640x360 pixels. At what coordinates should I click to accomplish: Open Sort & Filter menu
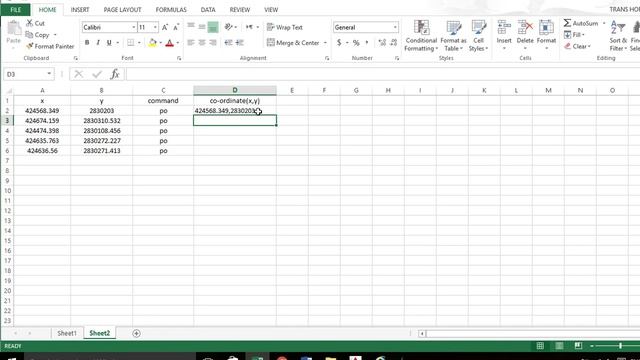tap(618, 36)
